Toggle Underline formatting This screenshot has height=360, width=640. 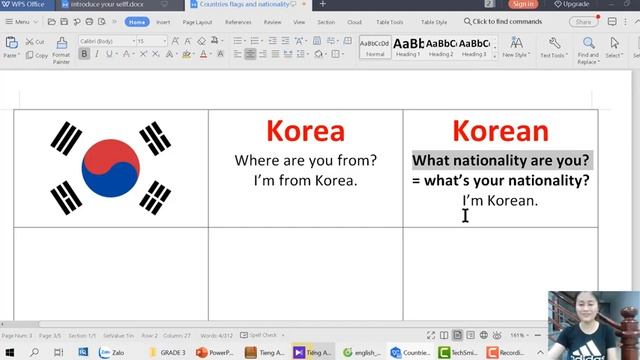pyautogui.click(x=109, y=54)
